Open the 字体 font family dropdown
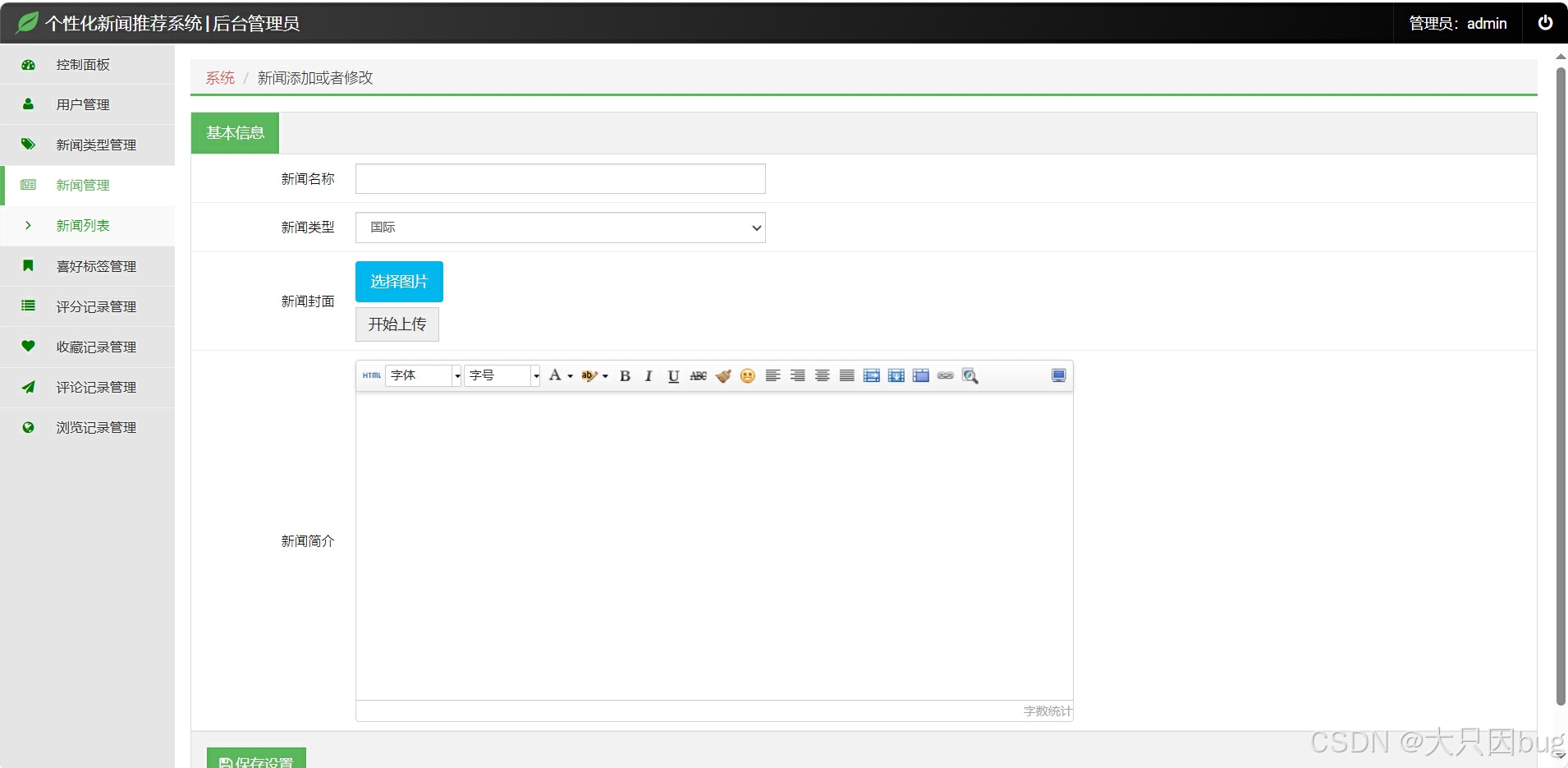1568x768 pixels. (423, 375)
